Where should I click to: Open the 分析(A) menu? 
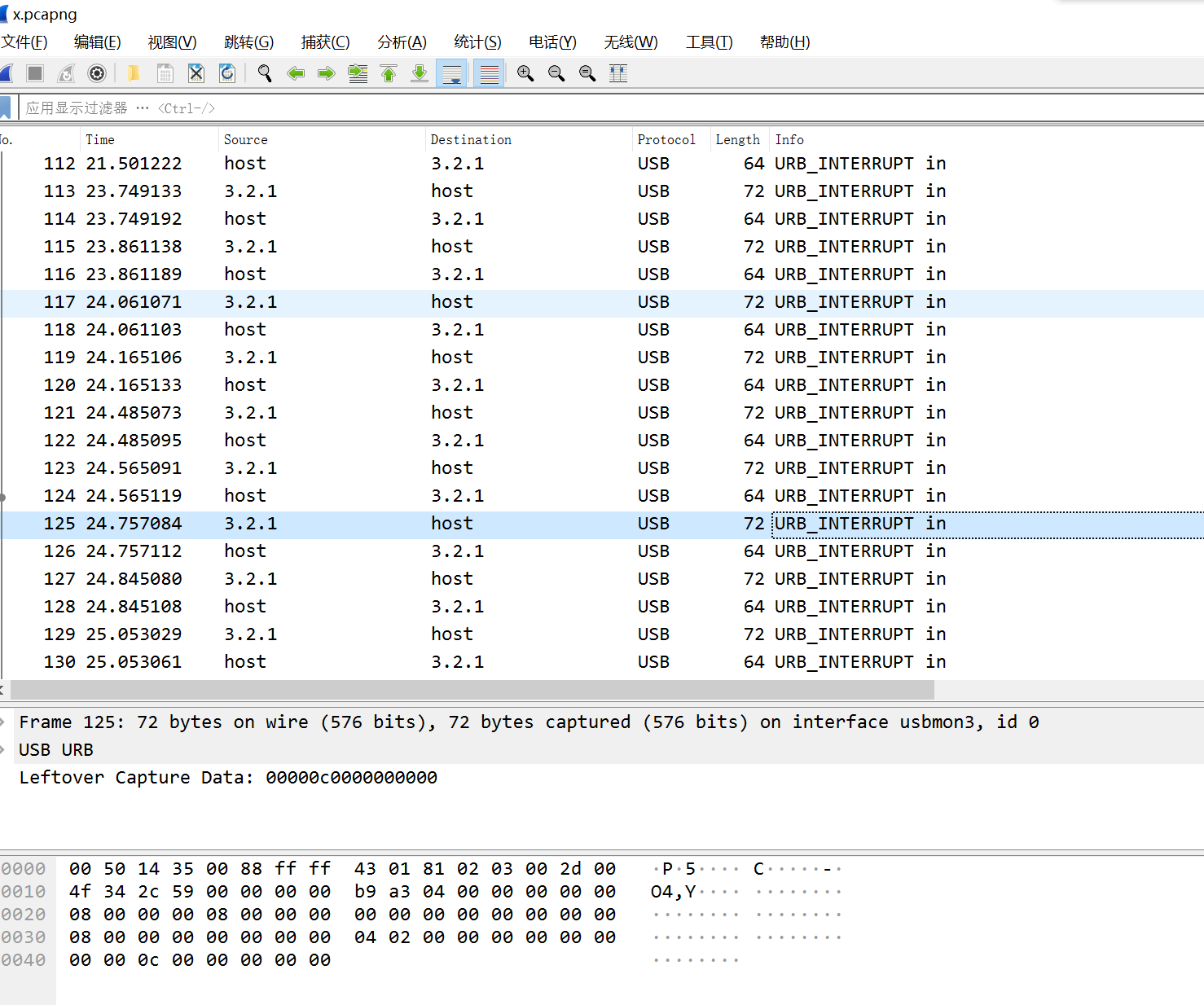(402, 42)
